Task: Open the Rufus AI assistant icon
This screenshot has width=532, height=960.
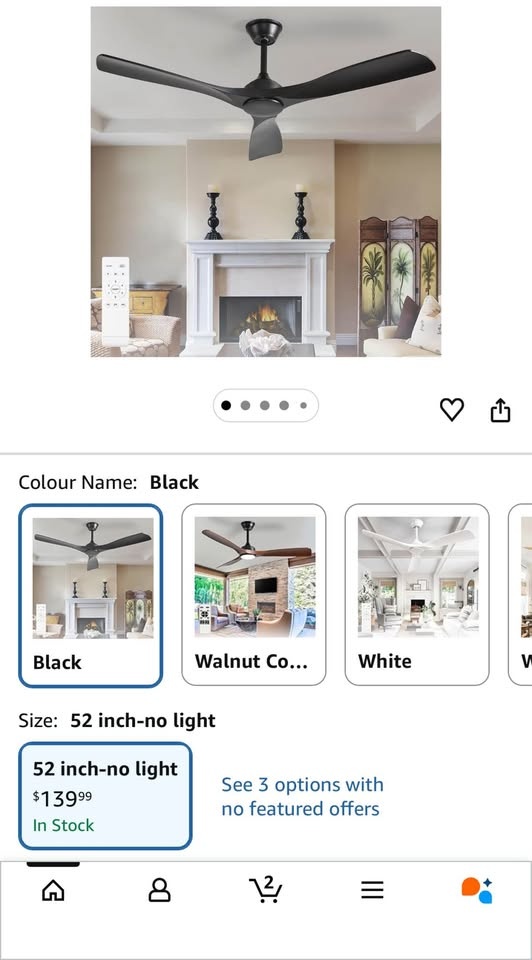Action: click(477, 890)
